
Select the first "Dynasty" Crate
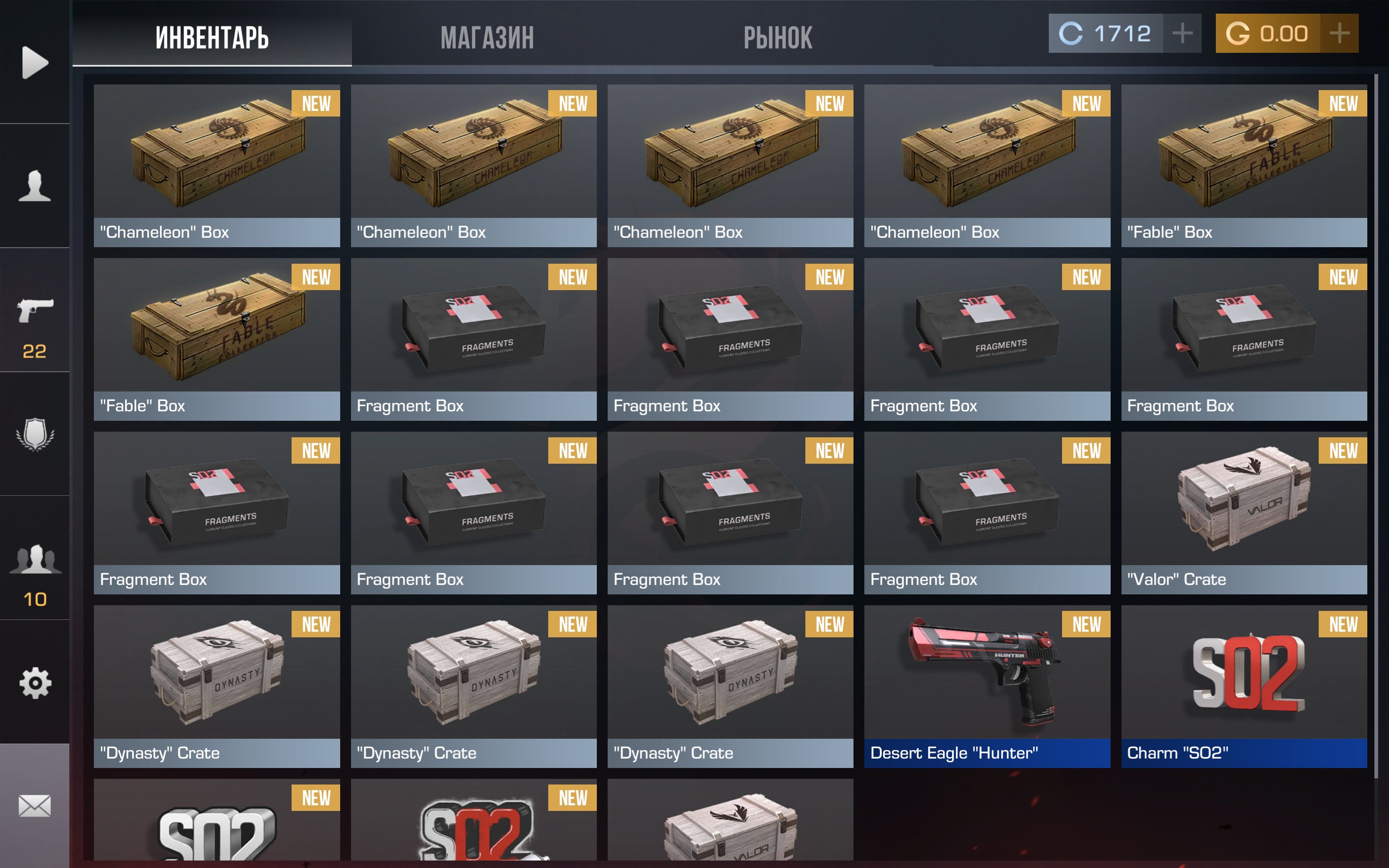pos(217,686)
